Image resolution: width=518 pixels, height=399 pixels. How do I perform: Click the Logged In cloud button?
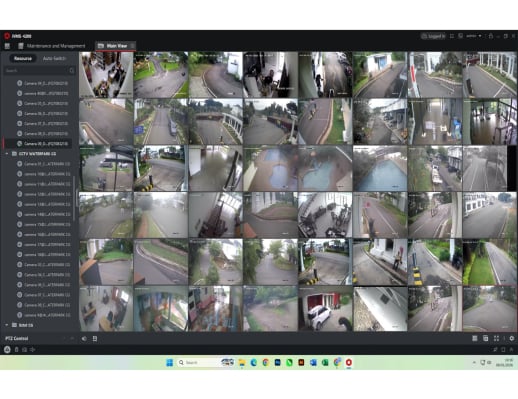(433, 36)
